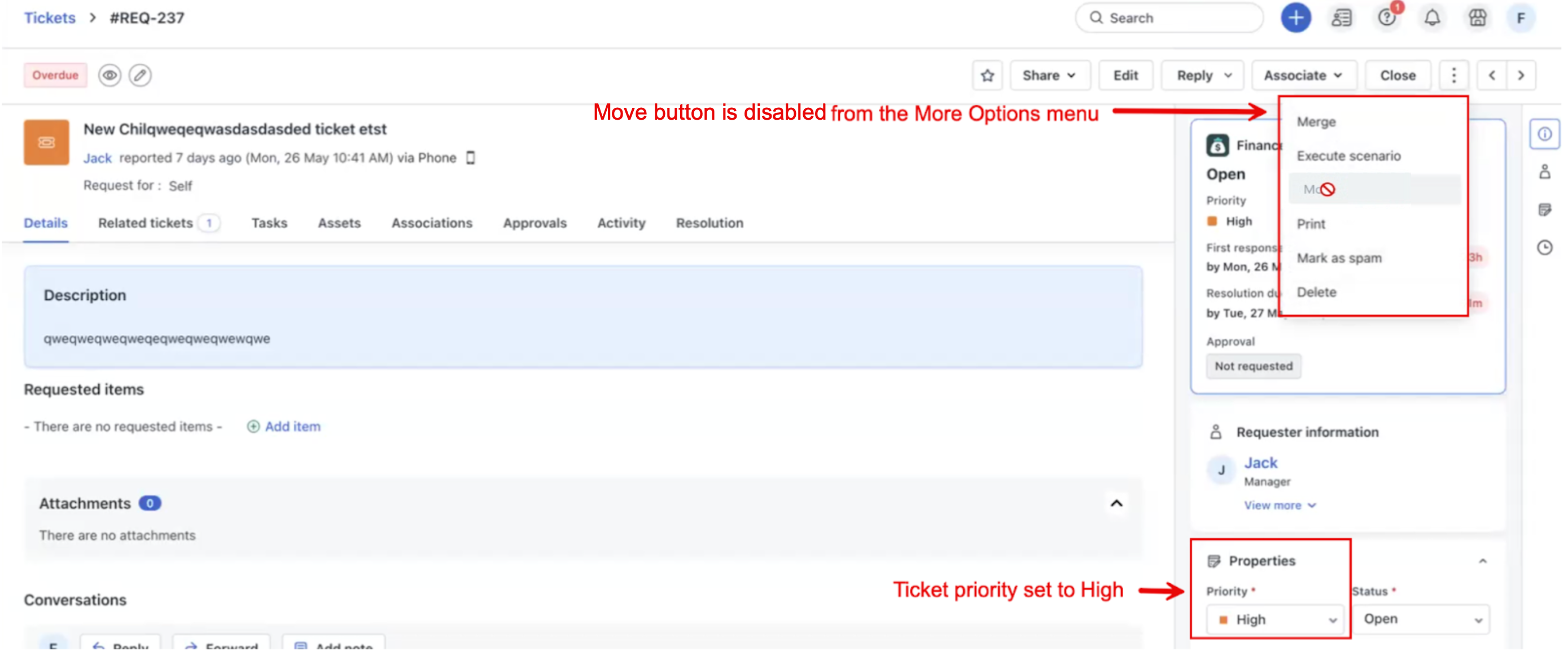Click the blue plus create-new icon
1568x655 pixels.
coord(1295,18)
